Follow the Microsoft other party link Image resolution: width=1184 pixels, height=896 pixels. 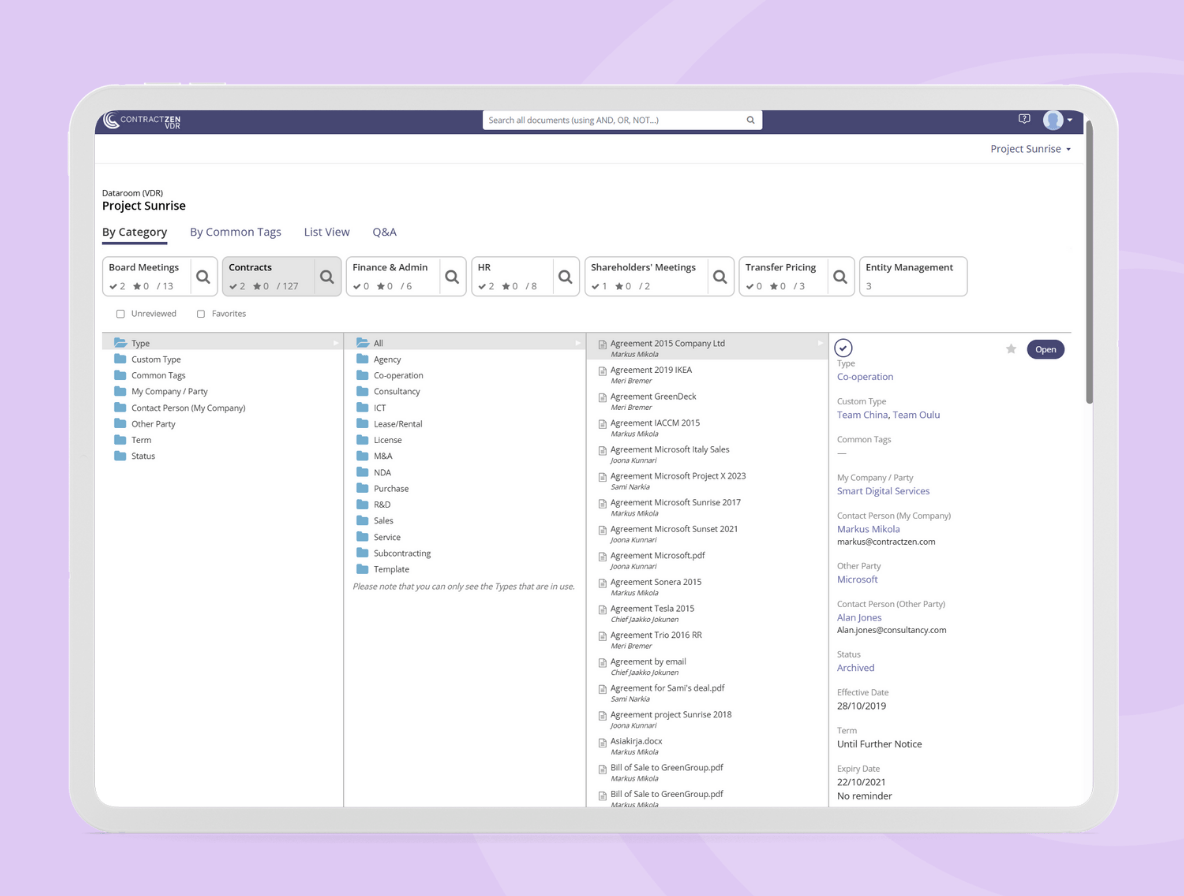(x=857, y=579)
